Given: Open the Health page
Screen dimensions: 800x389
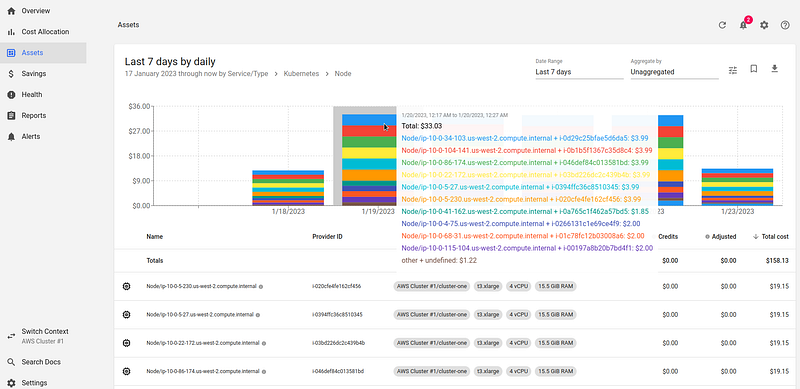Looking at the screenshot, I should (x=43, y=94).
